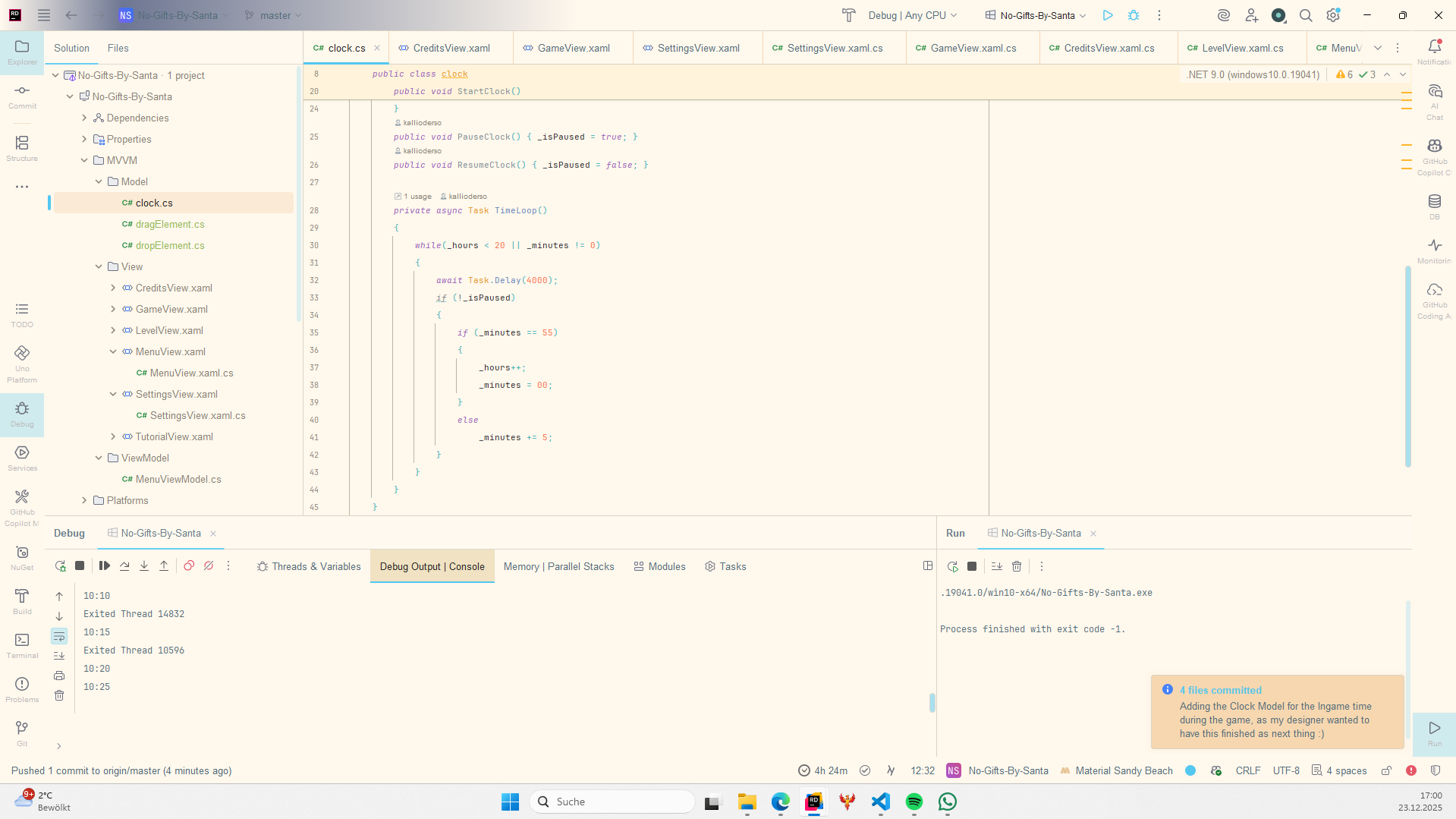Image resolution: width=1456 pixels, height=819 pixels.
Task: Click the 4 files committed notification link
Action: click(x=1220, y=690)
